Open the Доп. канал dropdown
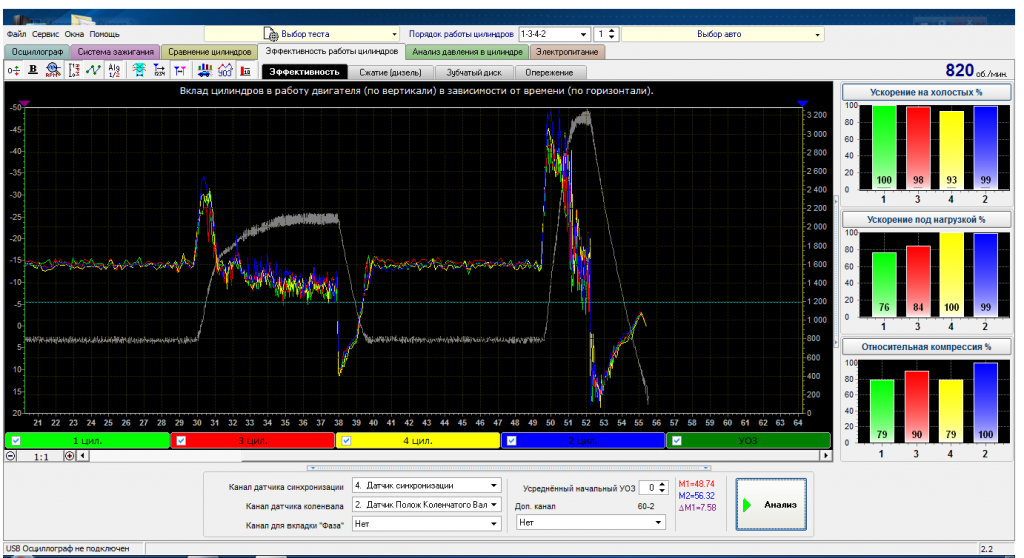Screen dimensions: 1024x558 pos(590,523)
